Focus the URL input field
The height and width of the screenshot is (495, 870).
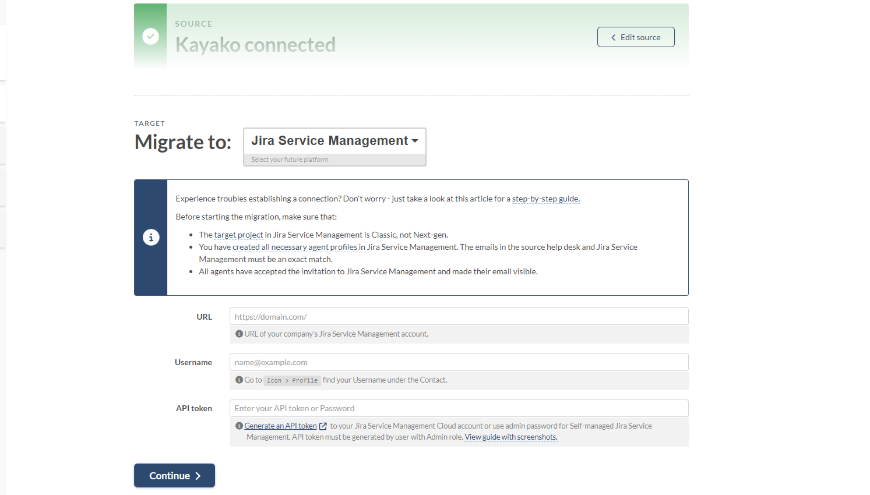click(459, 316)
